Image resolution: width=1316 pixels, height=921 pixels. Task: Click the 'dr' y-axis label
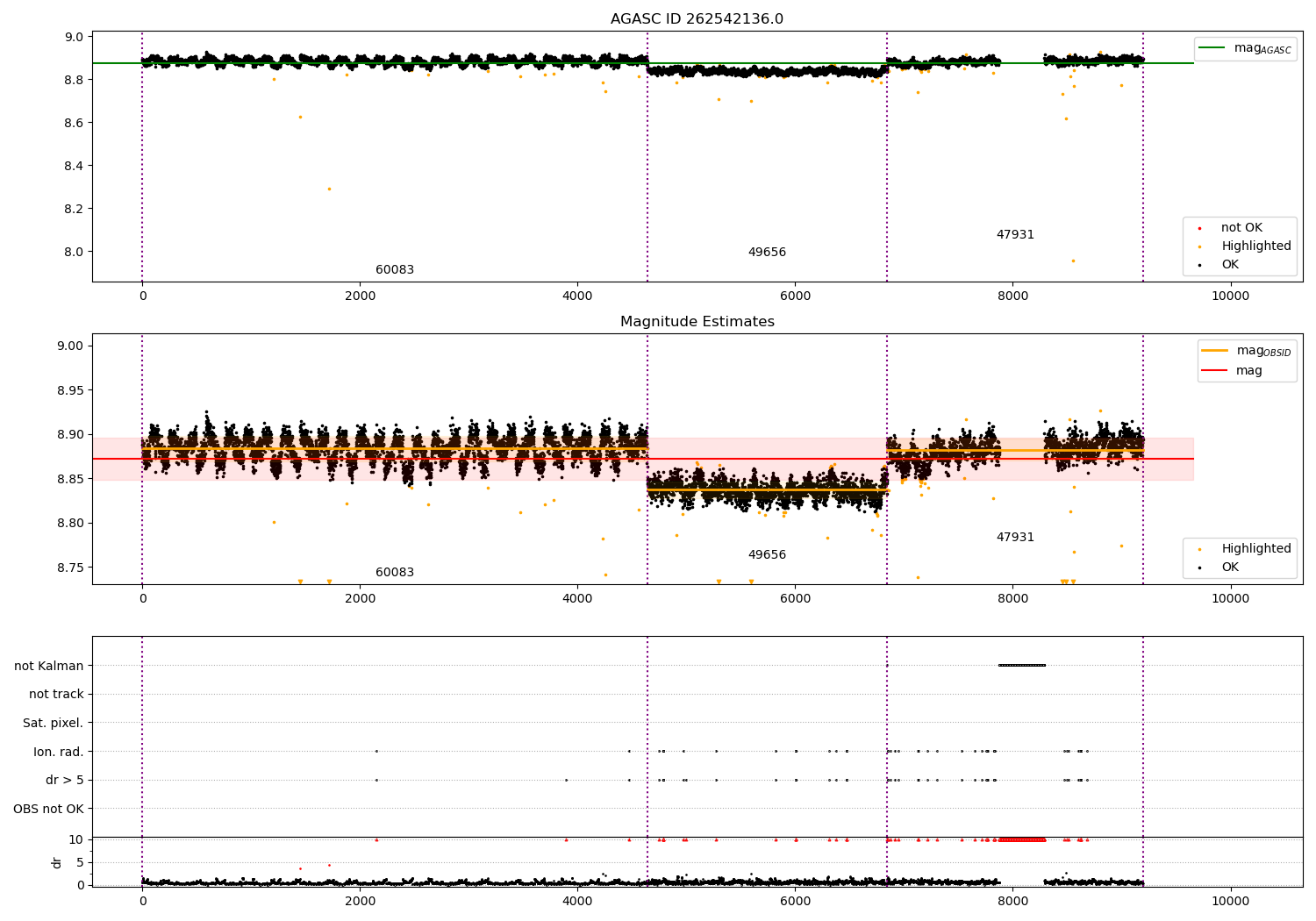(x=57, y=862)
